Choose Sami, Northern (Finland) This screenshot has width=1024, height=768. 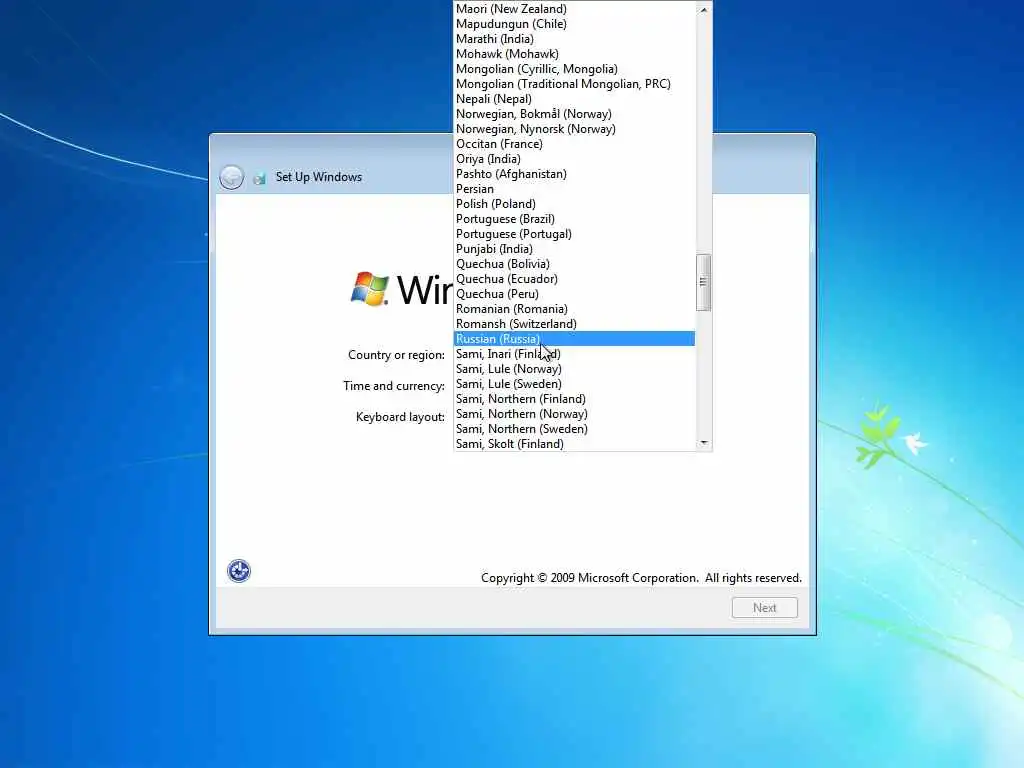click(x=574, y=400)
